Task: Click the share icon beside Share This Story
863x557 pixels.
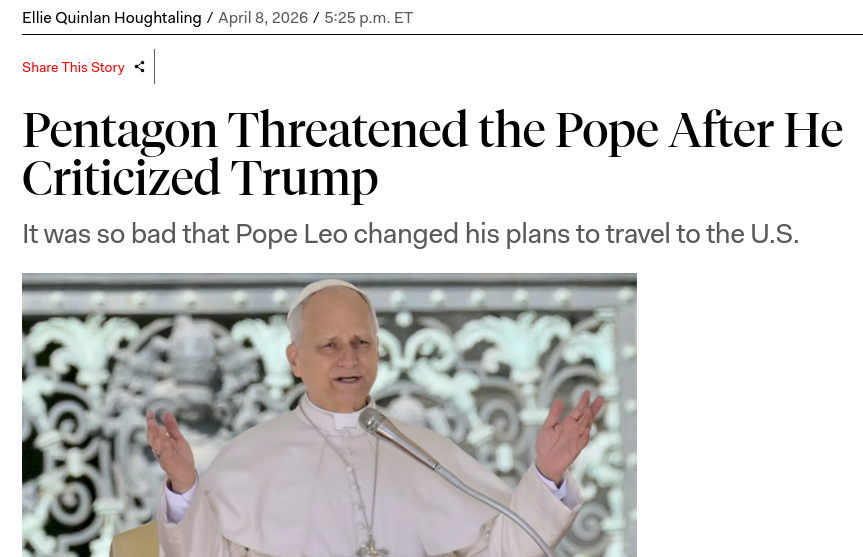Action: 140,67
